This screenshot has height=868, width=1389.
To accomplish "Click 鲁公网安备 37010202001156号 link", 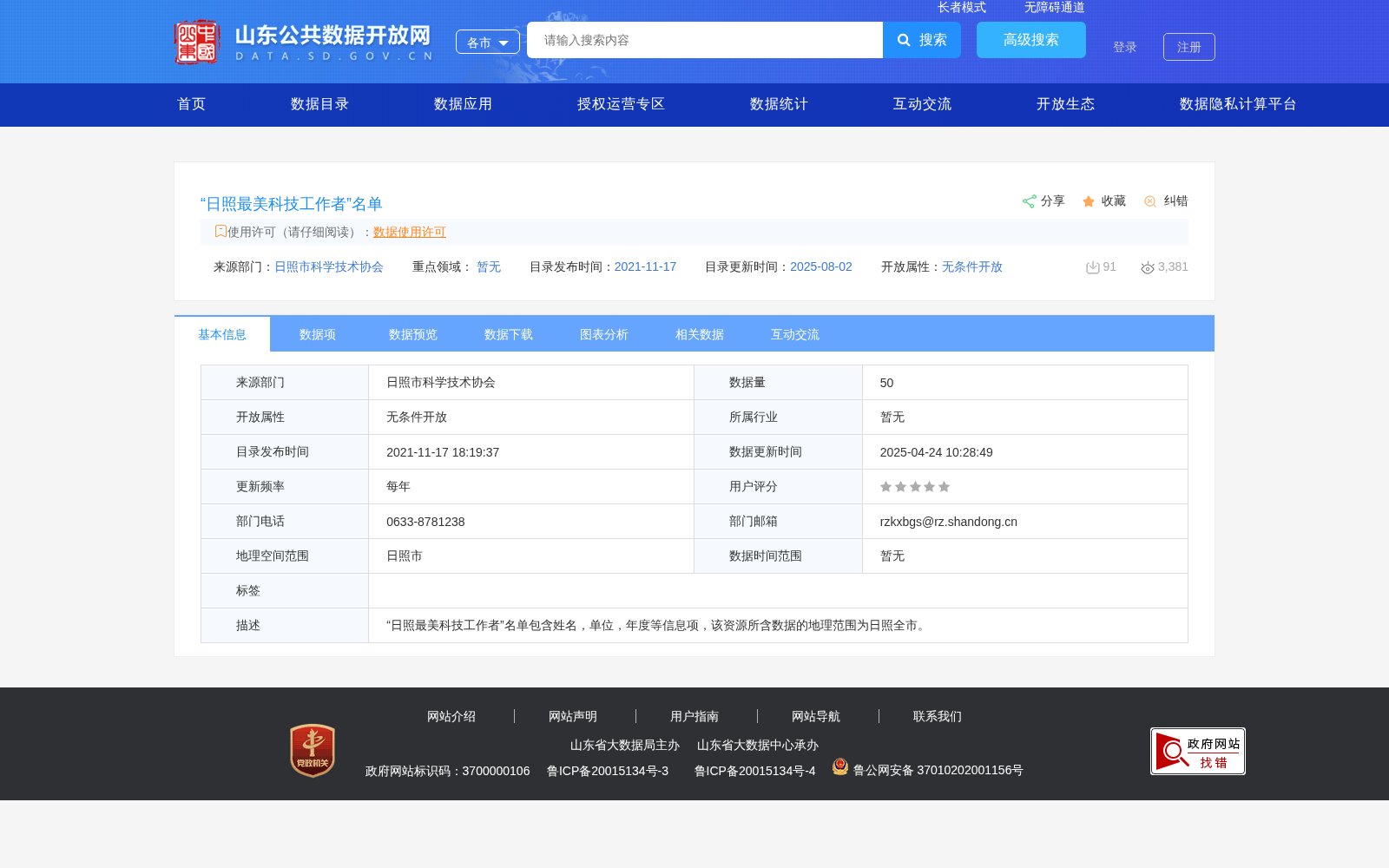I will pyautogui.click(x=938, y=770).
